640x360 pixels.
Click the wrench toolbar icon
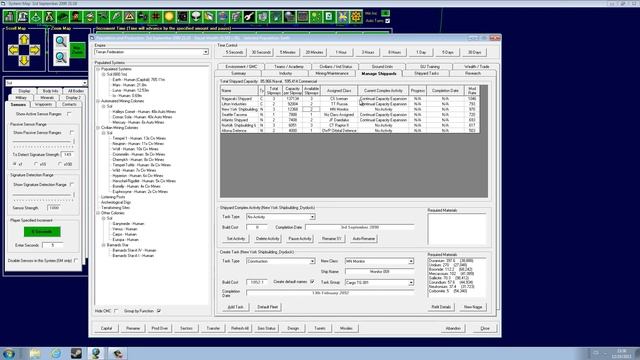(x=249, y=17)
